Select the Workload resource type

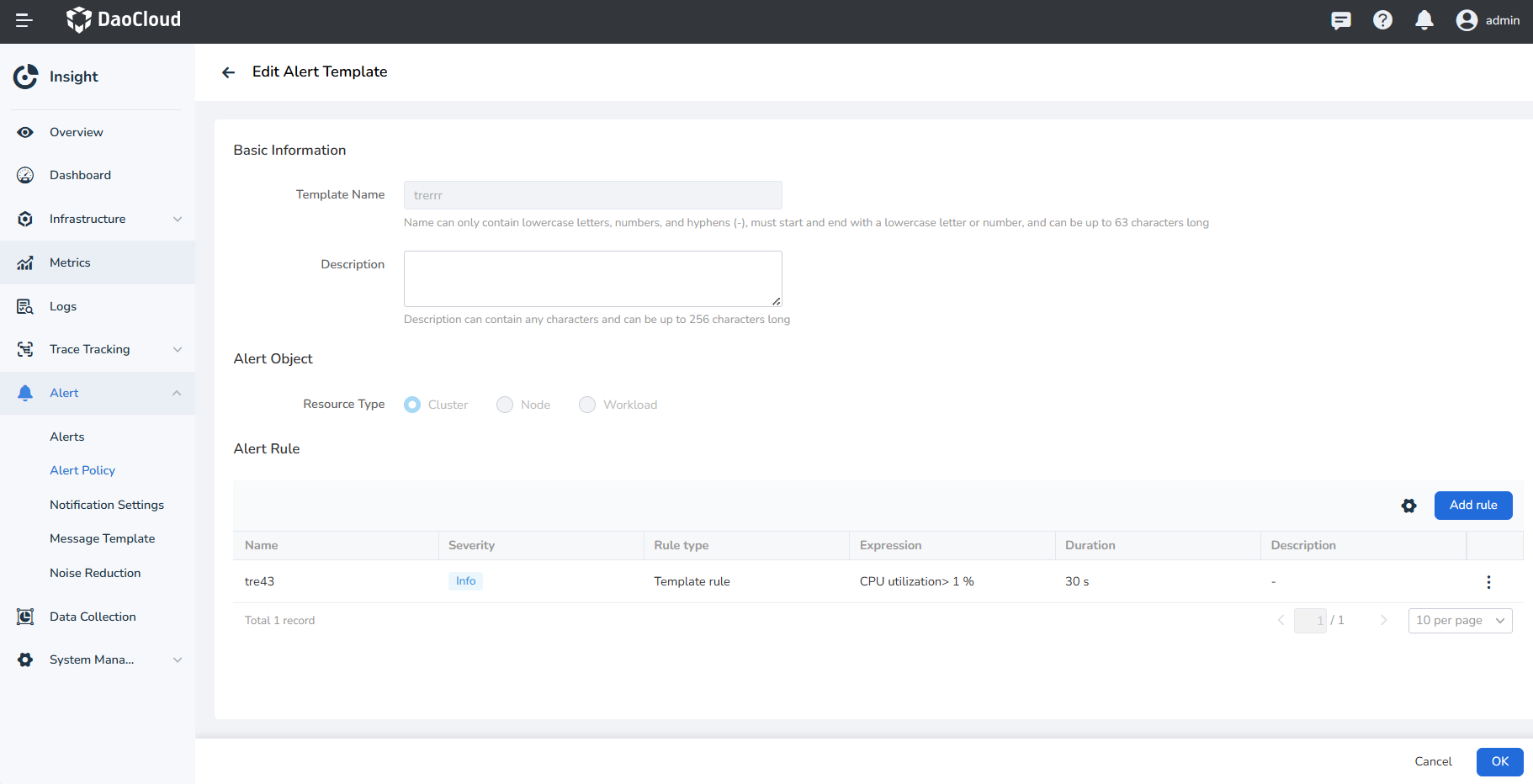pyautogui.click(x=587, y=405)
